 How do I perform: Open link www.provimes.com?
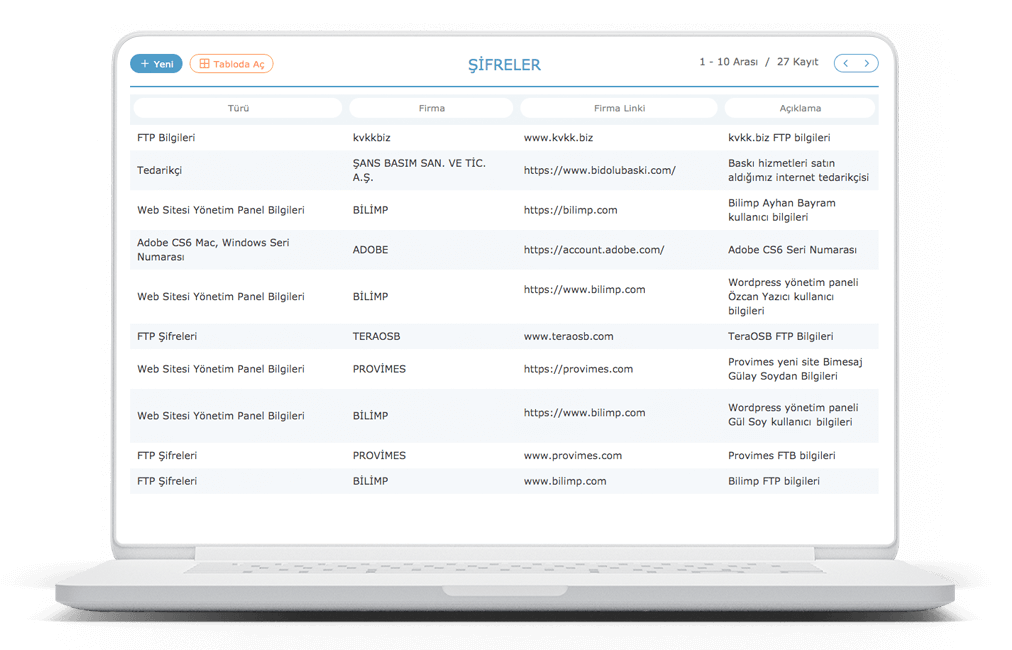click(573, 456)
